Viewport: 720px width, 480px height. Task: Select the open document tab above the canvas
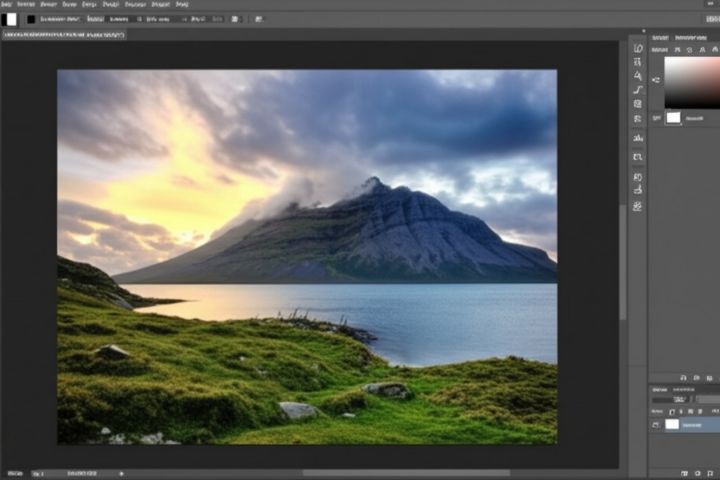[64, 35]
